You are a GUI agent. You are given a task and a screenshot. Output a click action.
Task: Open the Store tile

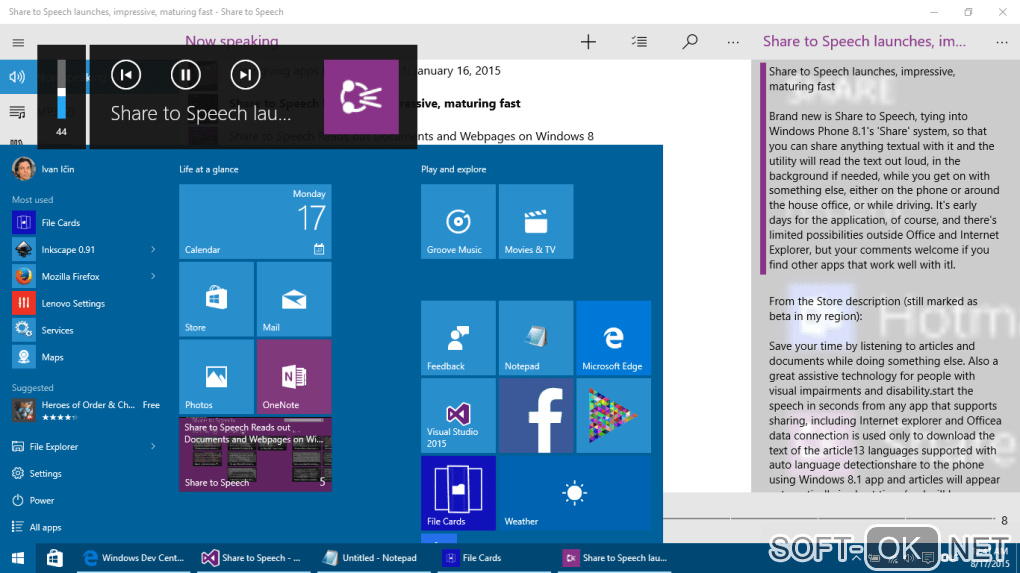[217, 299]
